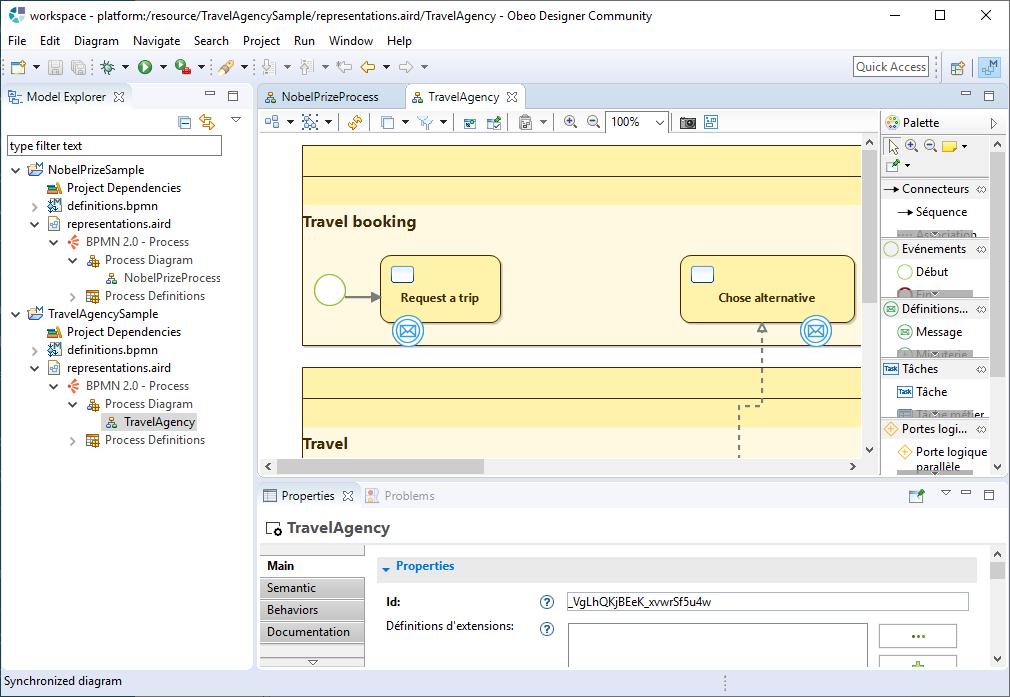Collapse the Properties section header arrow
Screen dimensions: 1010x697
[x=386, y=569]
